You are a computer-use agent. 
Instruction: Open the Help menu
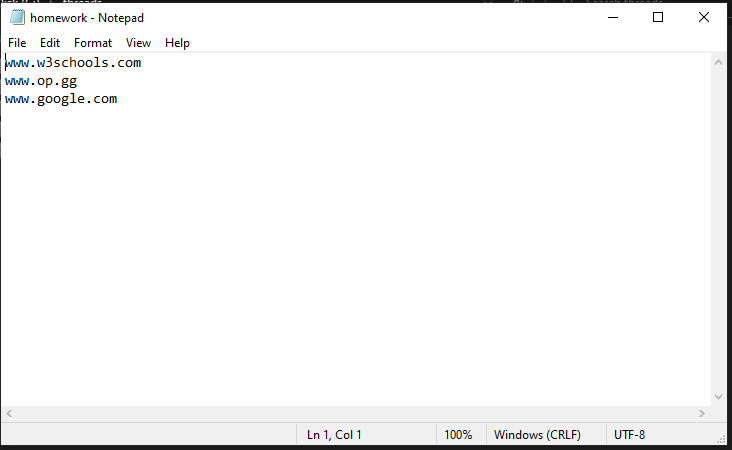tap(177, 43)
